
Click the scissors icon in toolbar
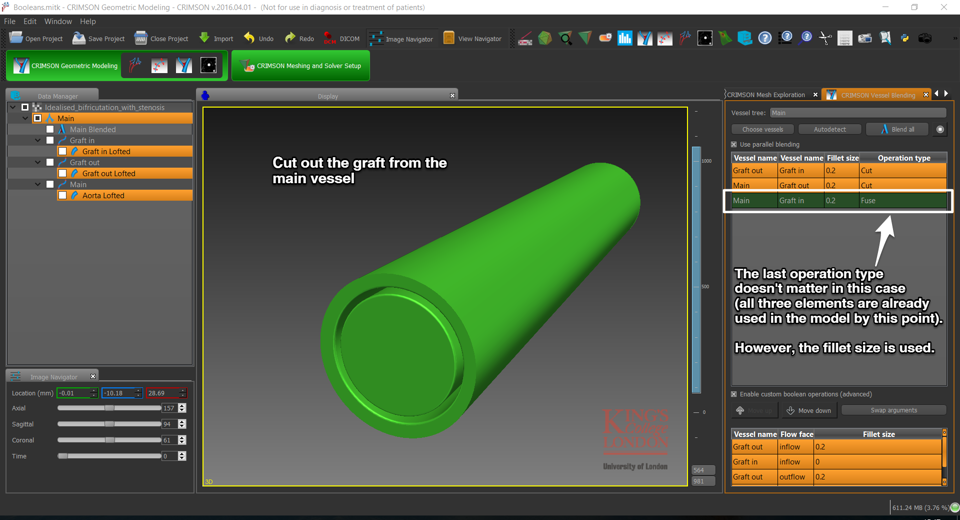pyautogui.click(x=825, y=38)
